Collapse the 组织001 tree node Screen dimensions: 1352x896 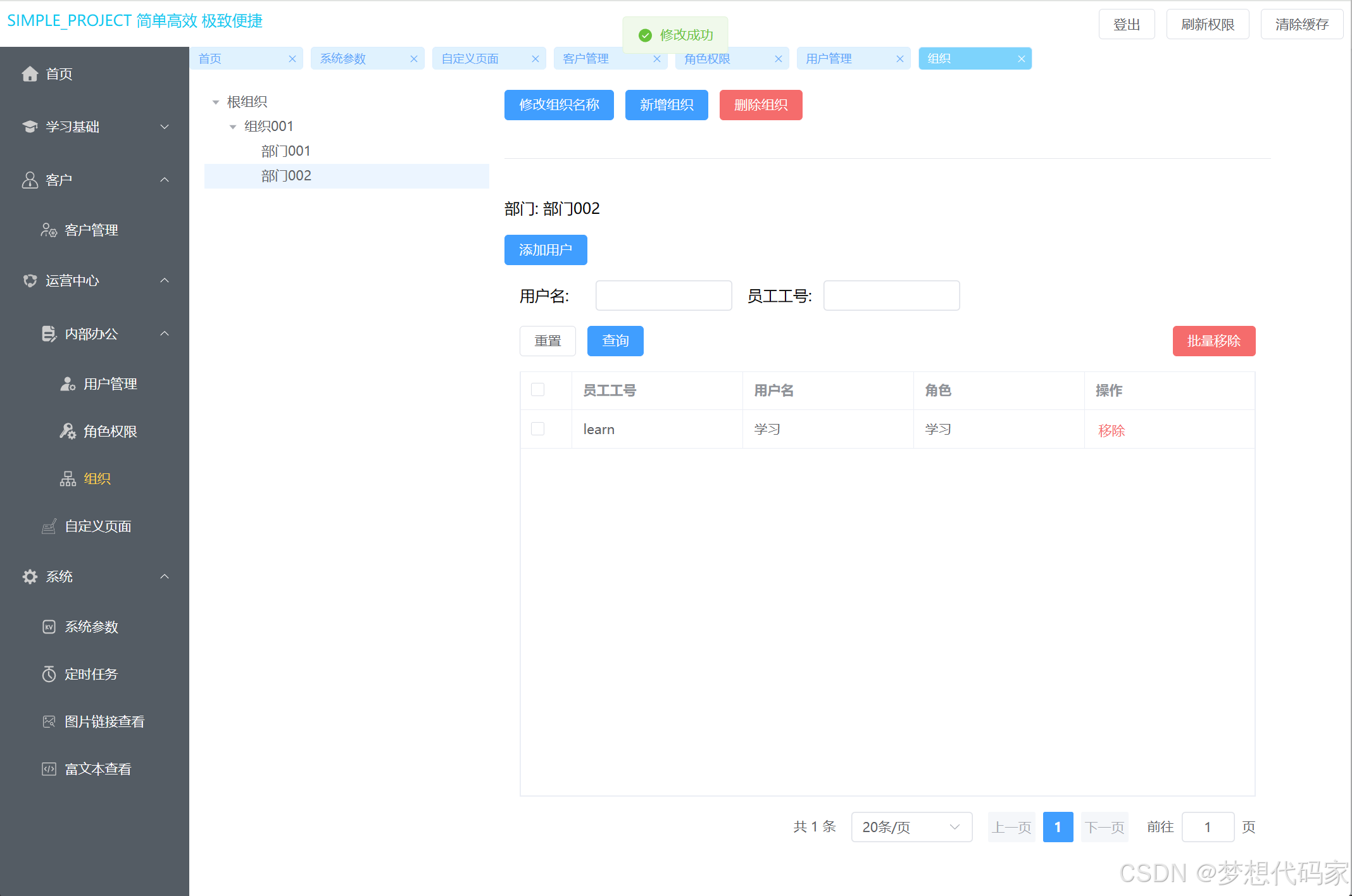pyautogui.click(x=232, y=126)
